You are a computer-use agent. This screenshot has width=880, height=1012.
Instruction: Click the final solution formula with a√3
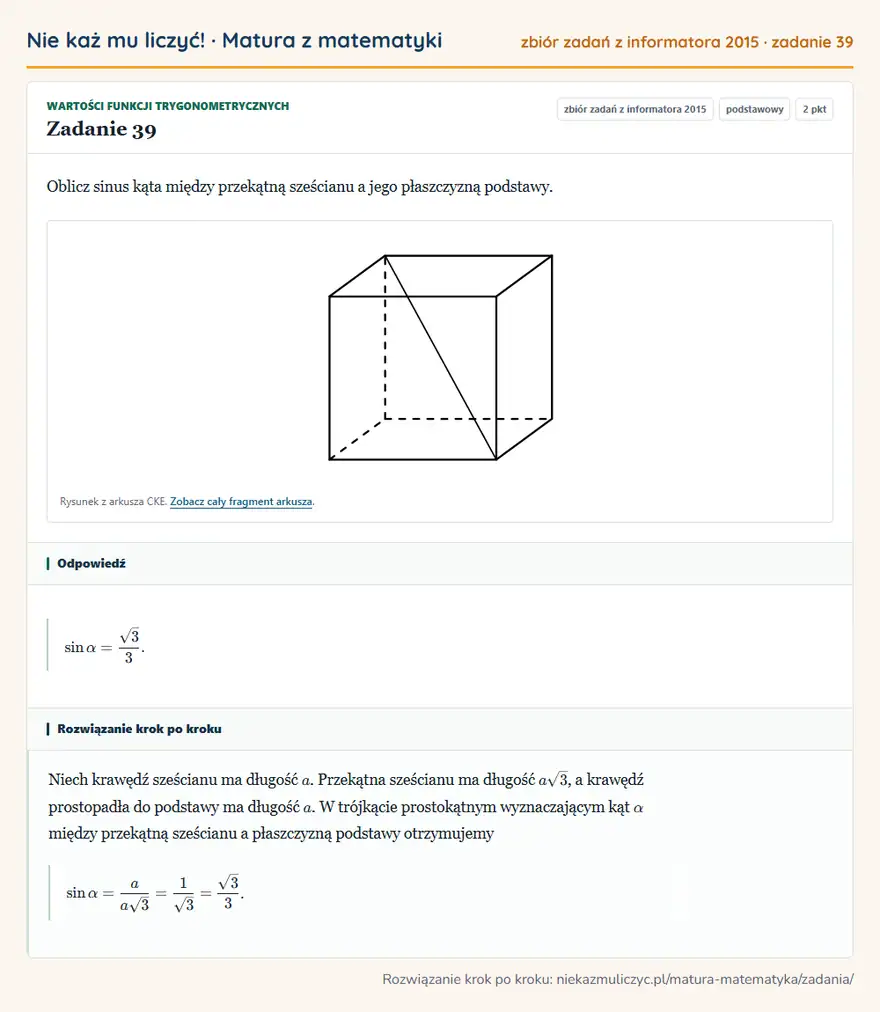[x=154, y=893]
